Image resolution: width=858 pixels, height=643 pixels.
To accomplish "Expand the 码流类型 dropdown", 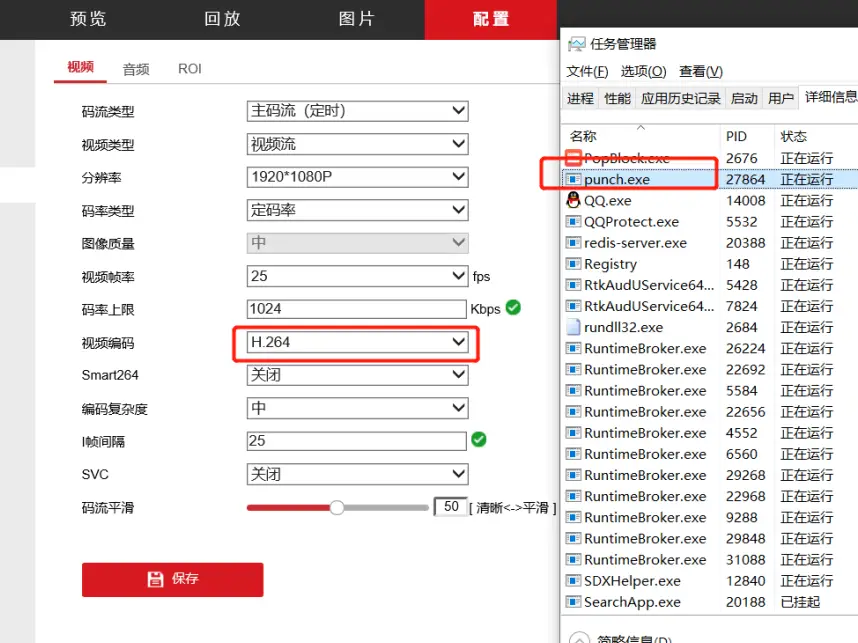I will pos(357,111).
